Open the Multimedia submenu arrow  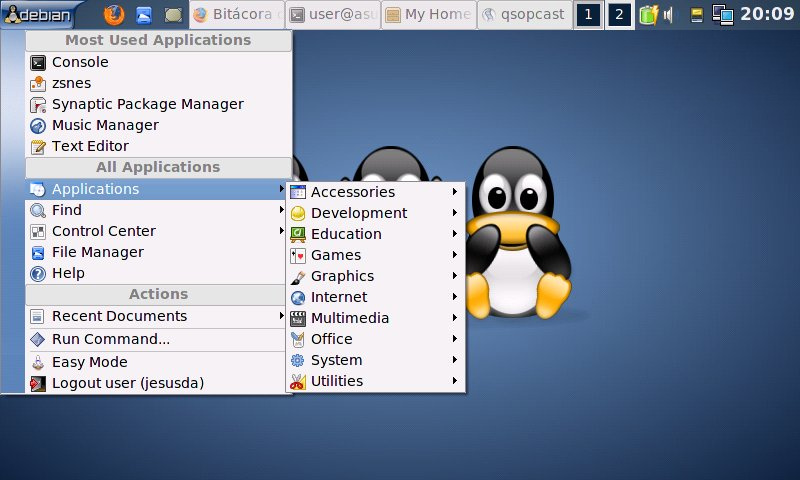tap(455, 317)
